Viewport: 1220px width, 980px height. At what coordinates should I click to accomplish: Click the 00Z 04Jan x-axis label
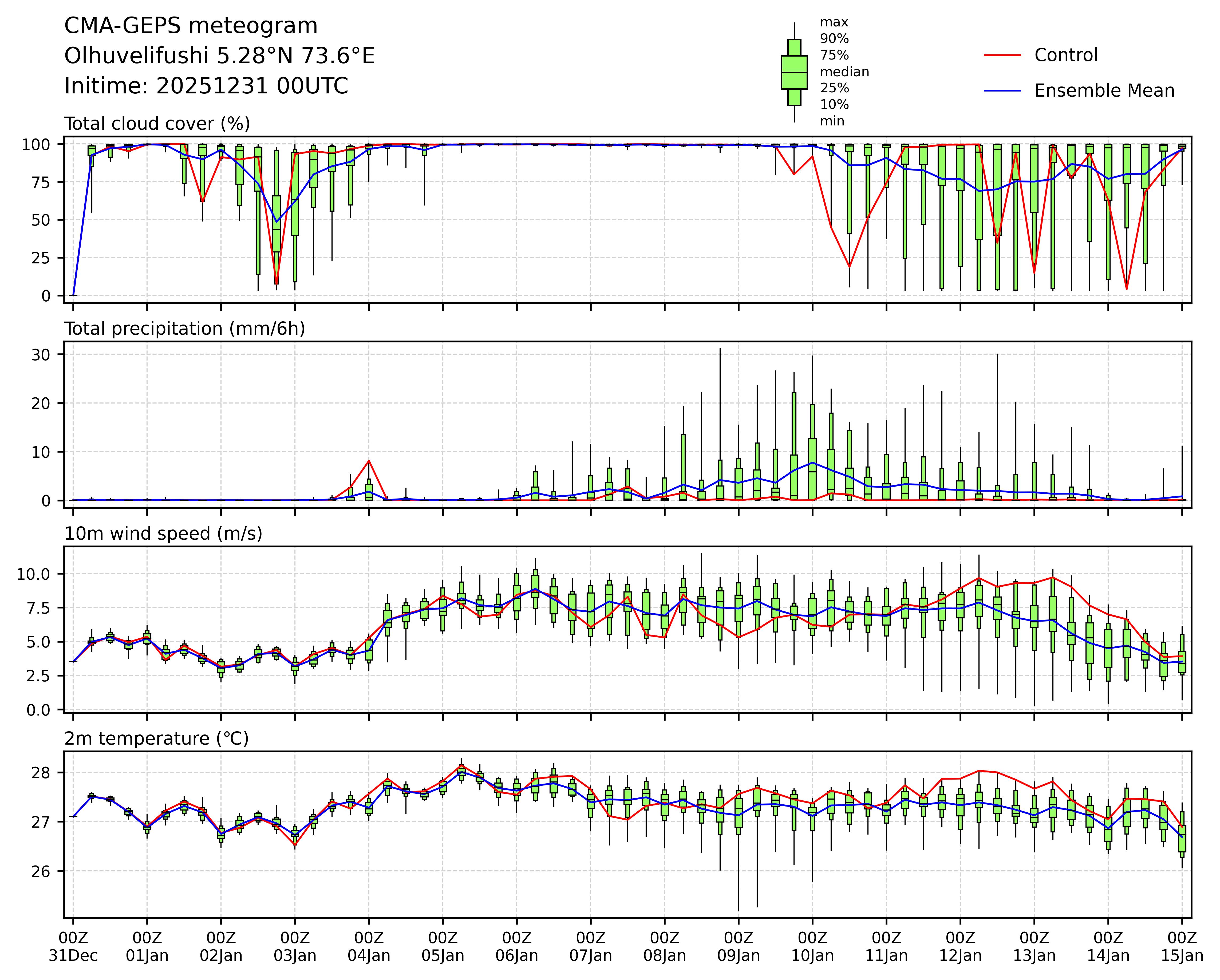click(x=369, y=947)
